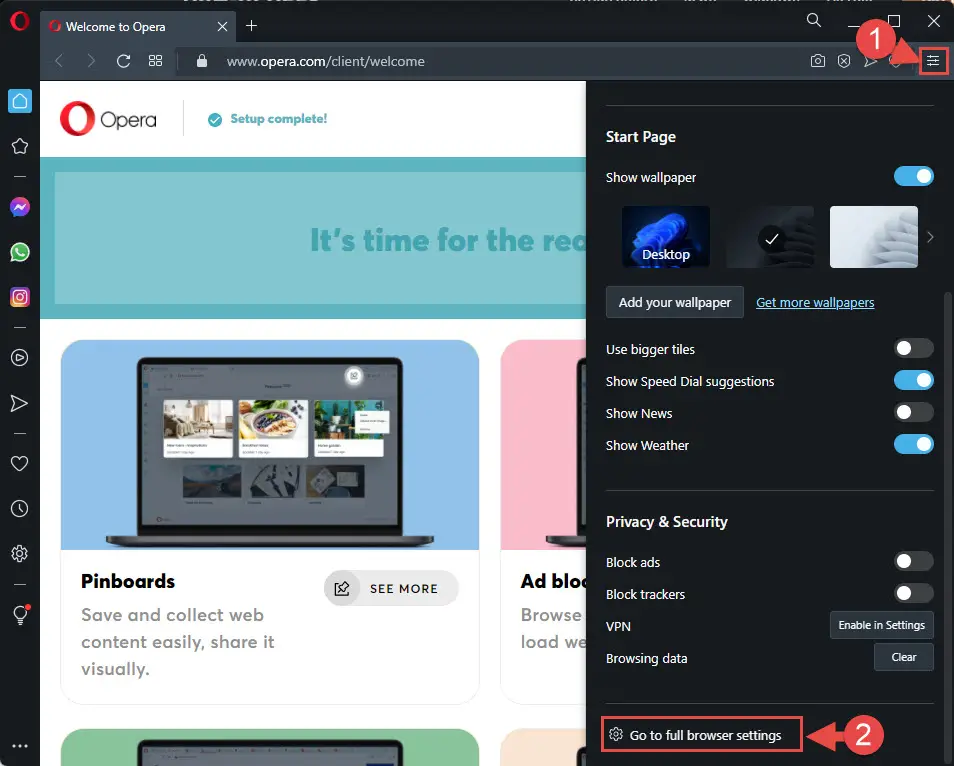Click the "Privacy & Security" heading

[667, 522]
